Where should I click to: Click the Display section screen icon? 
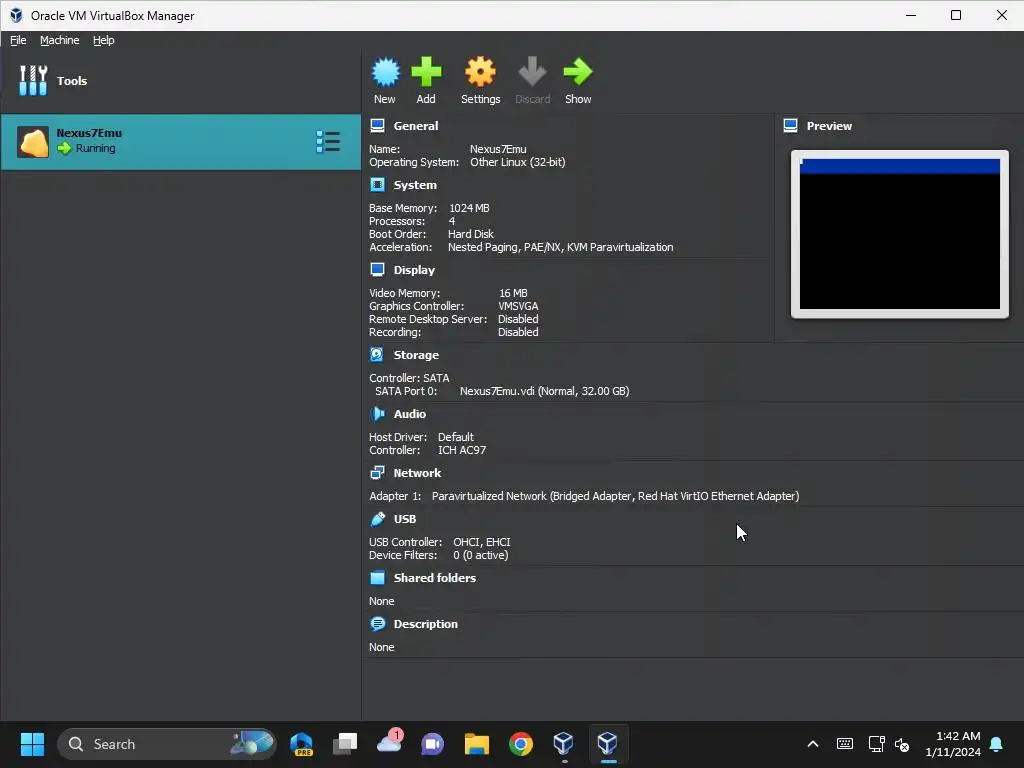(377, 270)
